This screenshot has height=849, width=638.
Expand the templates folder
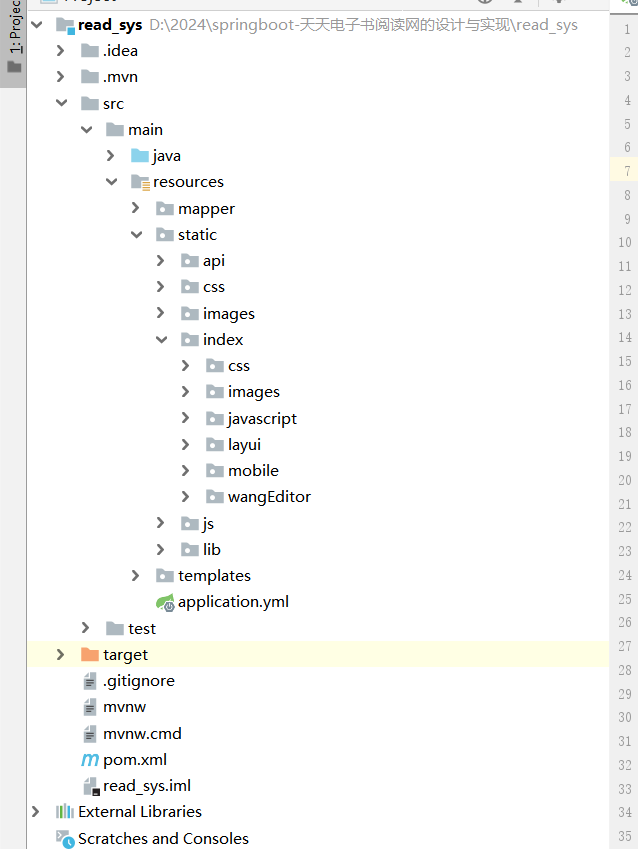[x=136, y=576]
